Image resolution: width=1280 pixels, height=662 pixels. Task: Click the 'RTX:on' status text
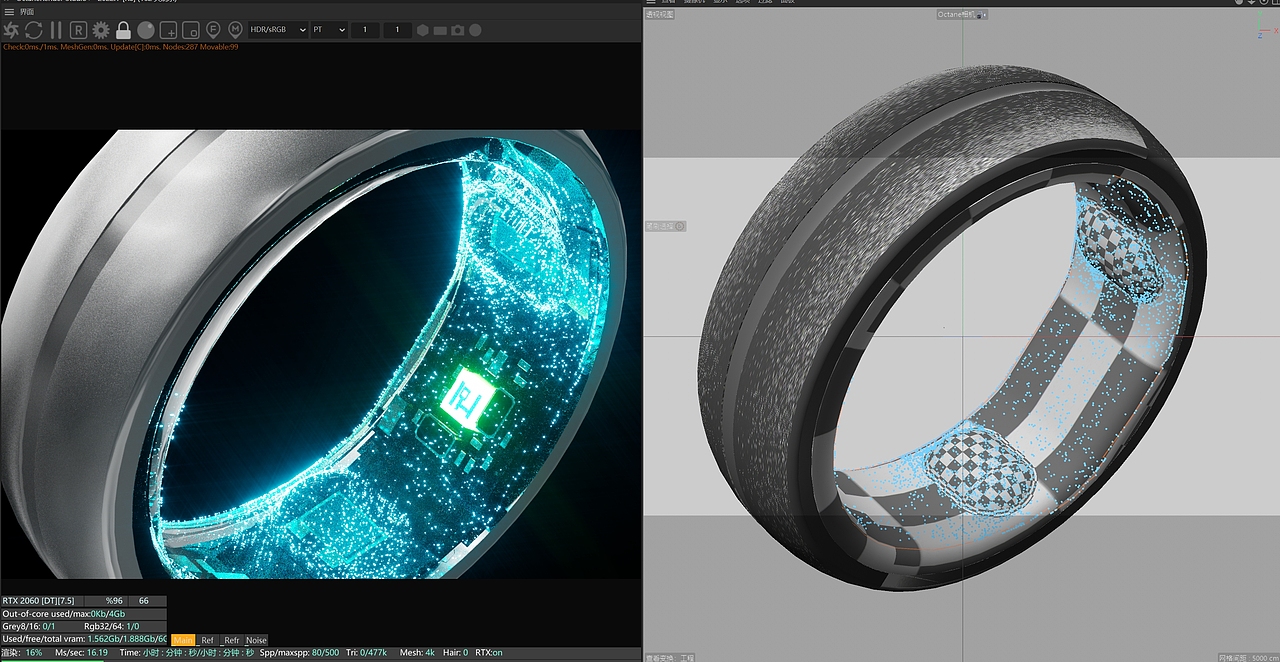[x=489, y=652]
